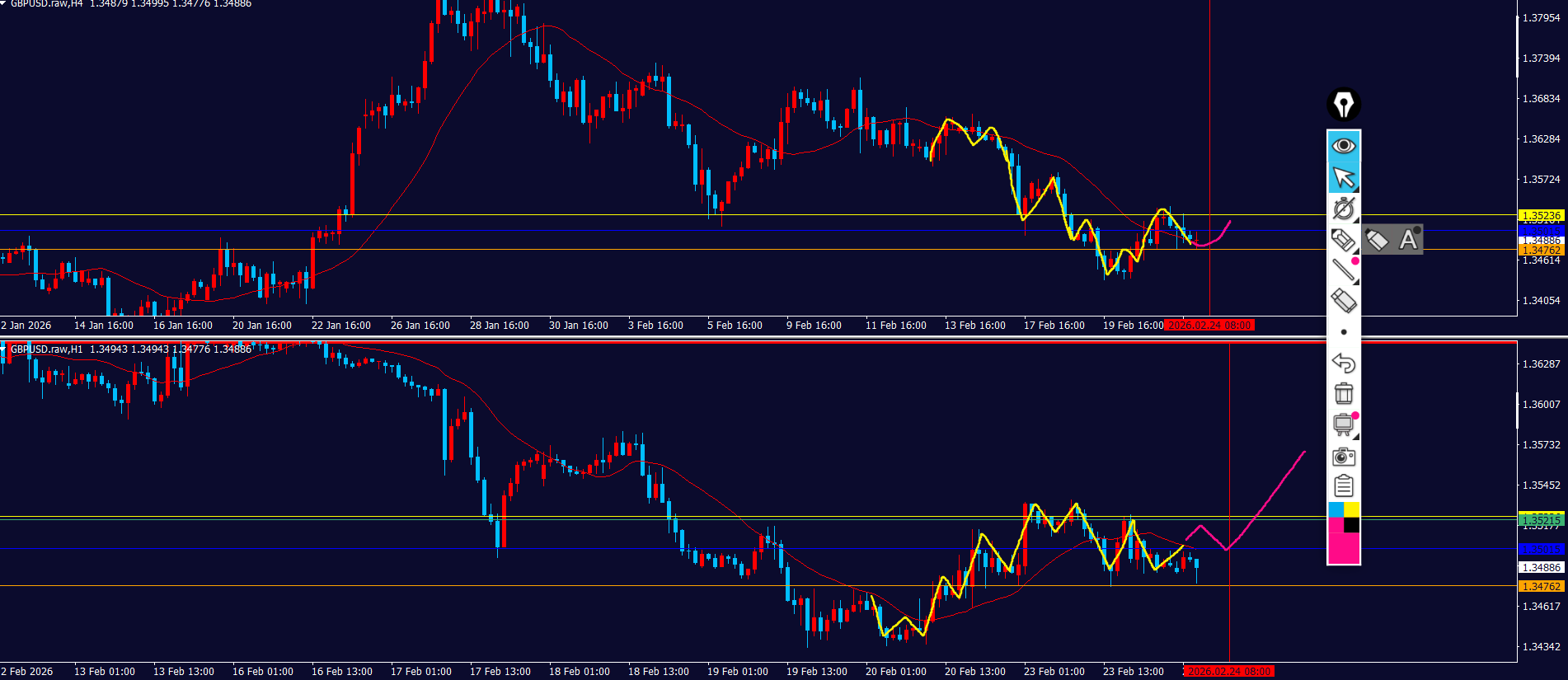
Task: Select the cursor arrow tool
Action: pyautogui.click(x=1343, y=177)
